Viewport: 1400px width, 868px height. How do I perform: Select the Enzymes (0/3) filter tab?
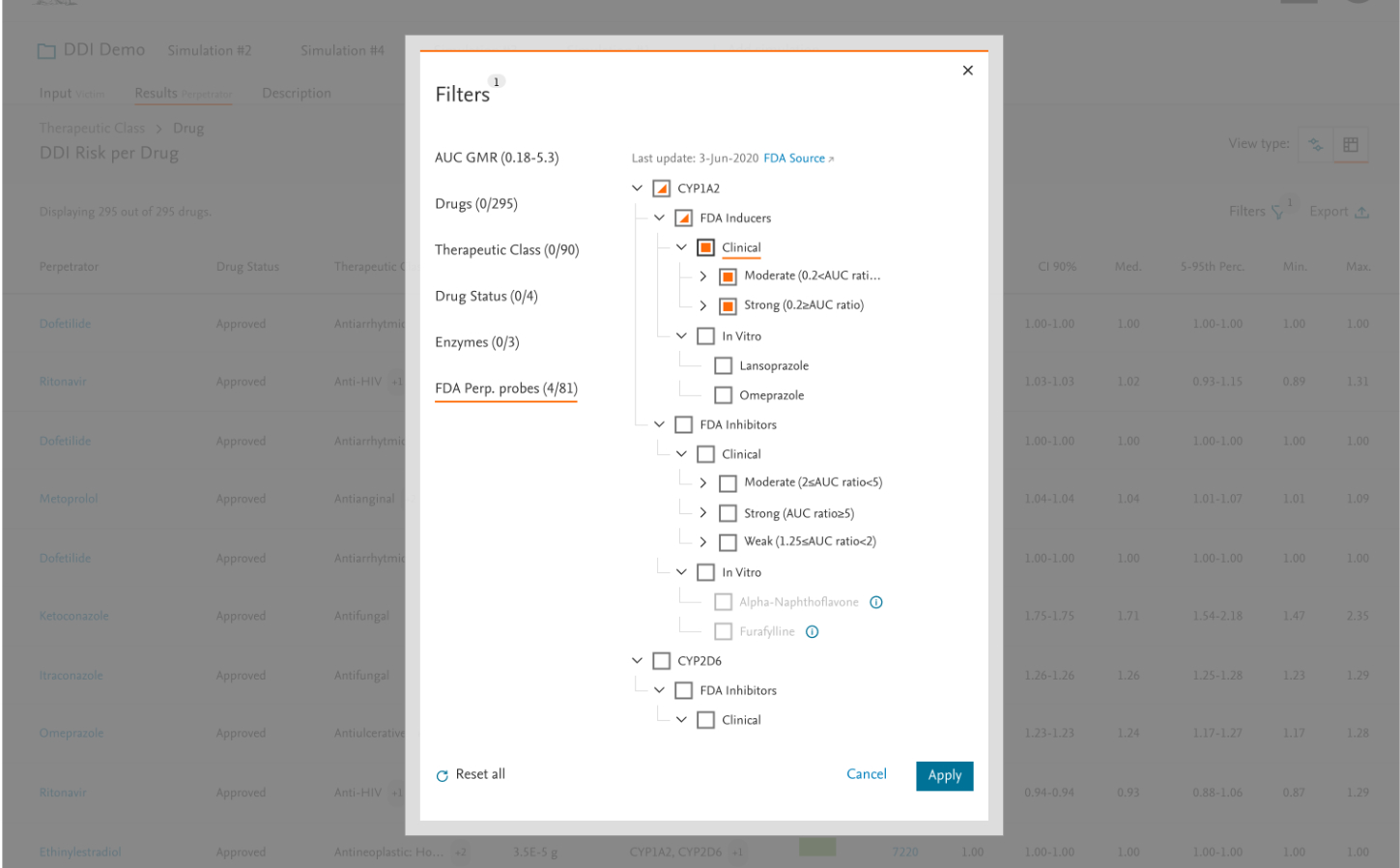point(476,342)
